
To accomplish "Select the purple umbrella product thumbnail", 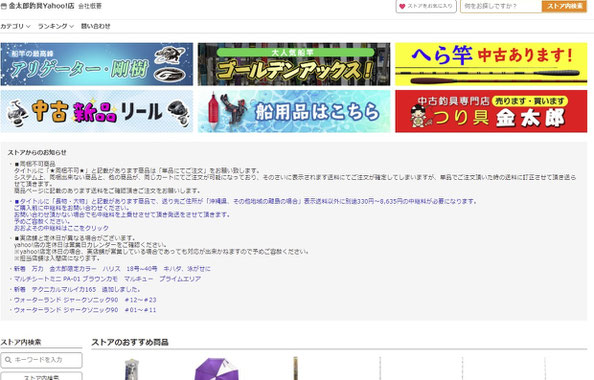I will coord(216,369).
